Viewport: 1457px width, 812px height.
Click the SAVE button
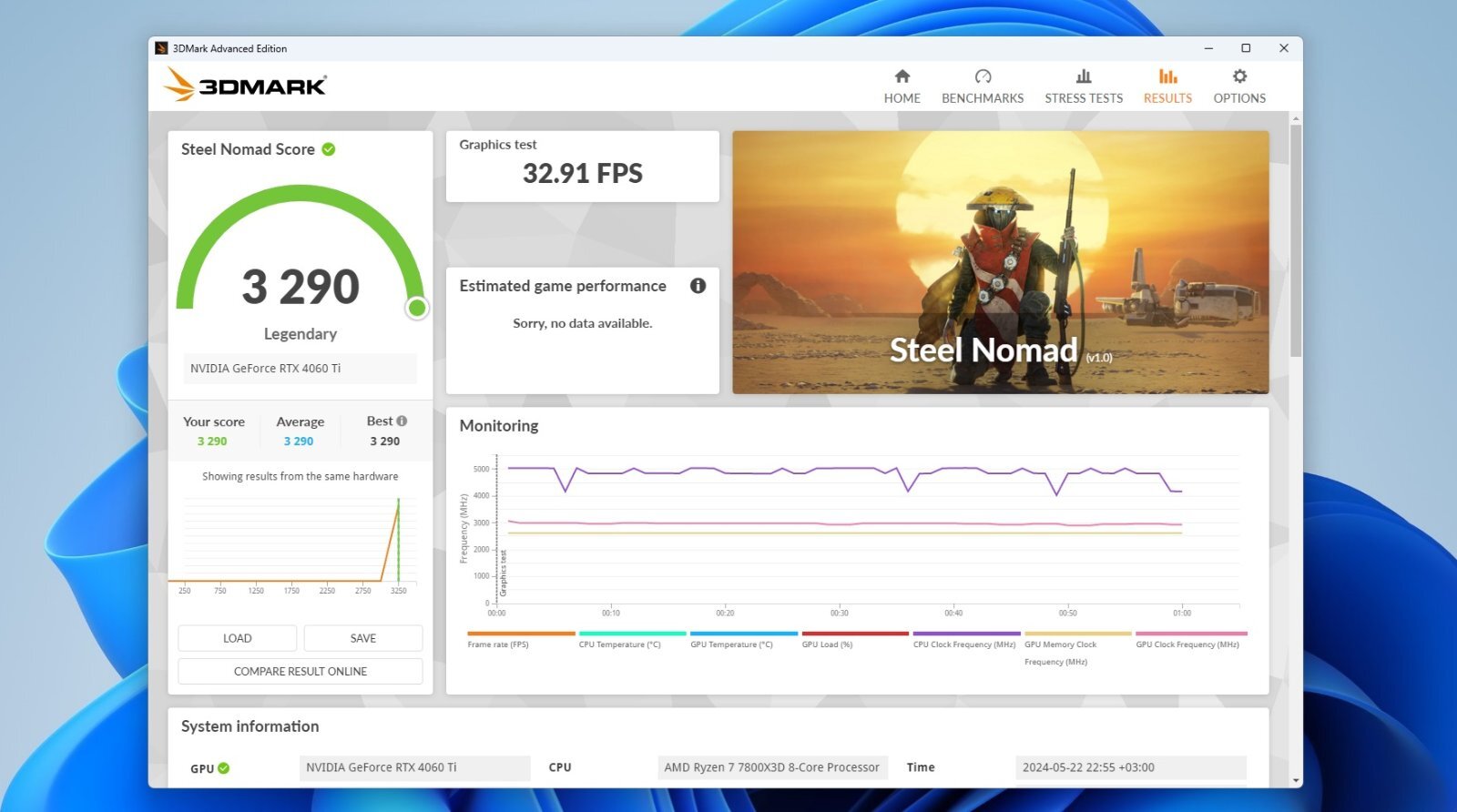tap(363, 638)
